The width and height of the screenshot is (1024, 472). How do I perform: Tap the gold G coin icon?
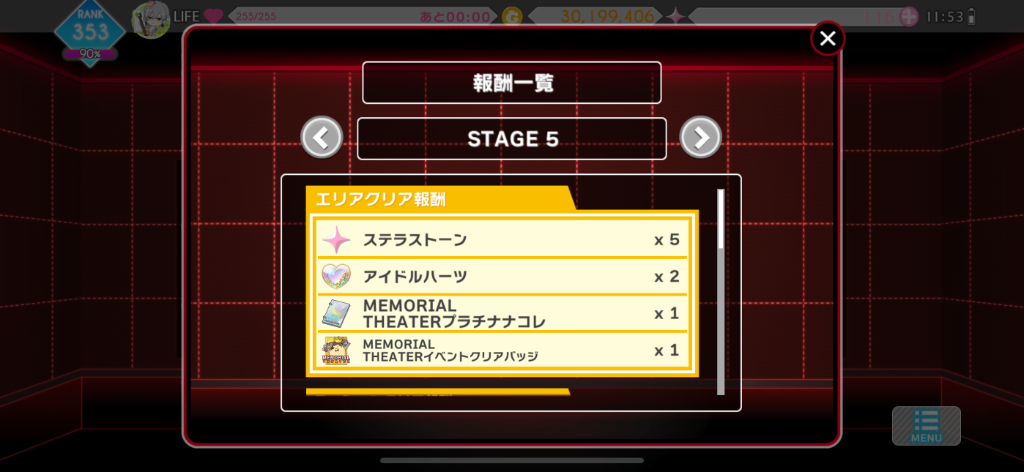[x=513, y=16]
